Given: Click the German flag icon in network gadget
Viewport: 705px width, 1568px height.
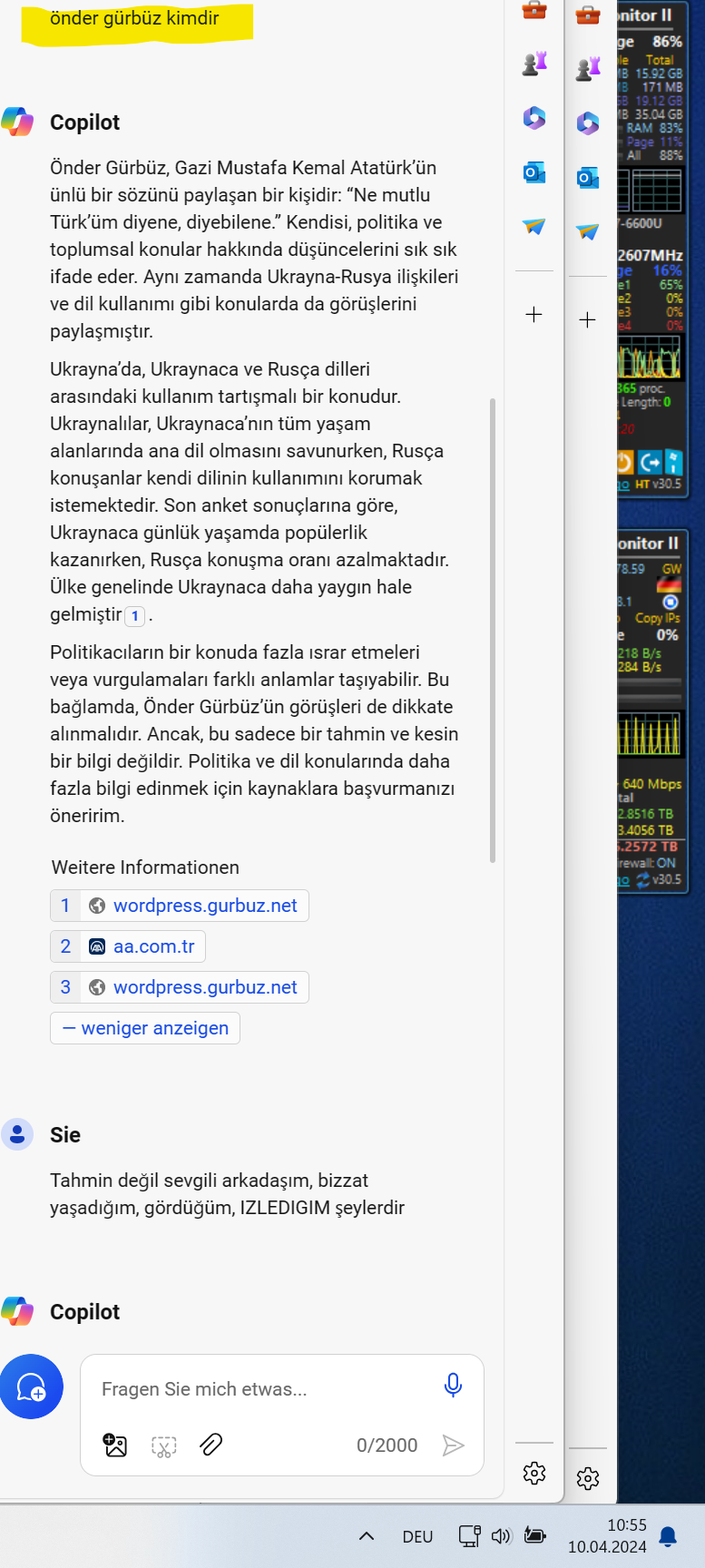Looking at the screenshot, I should [x=670, y=584].
